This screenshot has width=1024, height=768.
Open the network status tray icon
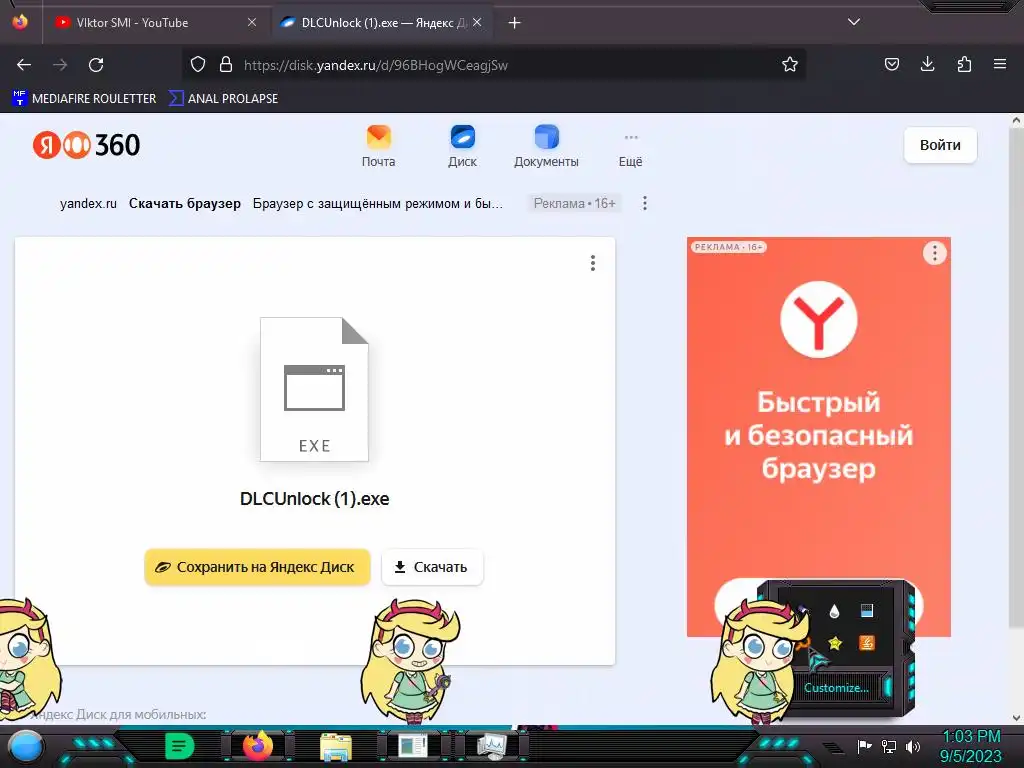coord(889,746)
